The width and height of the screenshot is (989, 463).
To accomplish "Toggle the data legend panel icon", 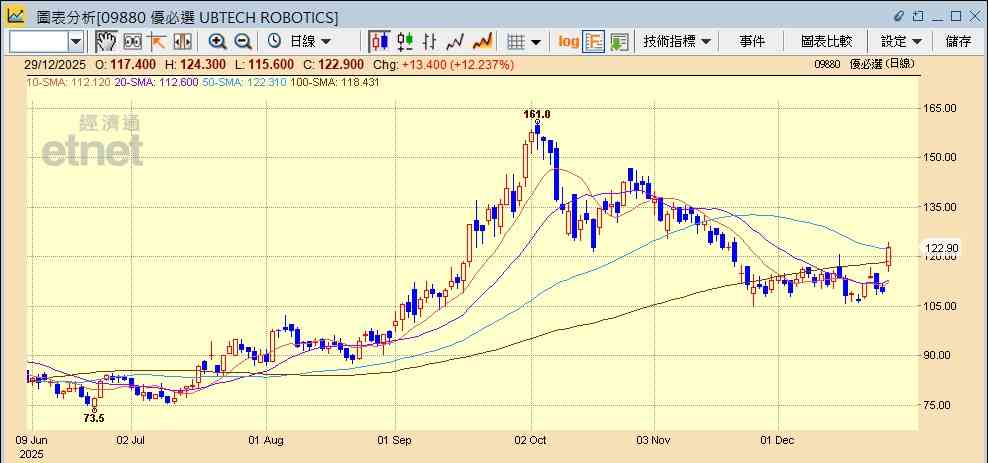I will 594,42.
